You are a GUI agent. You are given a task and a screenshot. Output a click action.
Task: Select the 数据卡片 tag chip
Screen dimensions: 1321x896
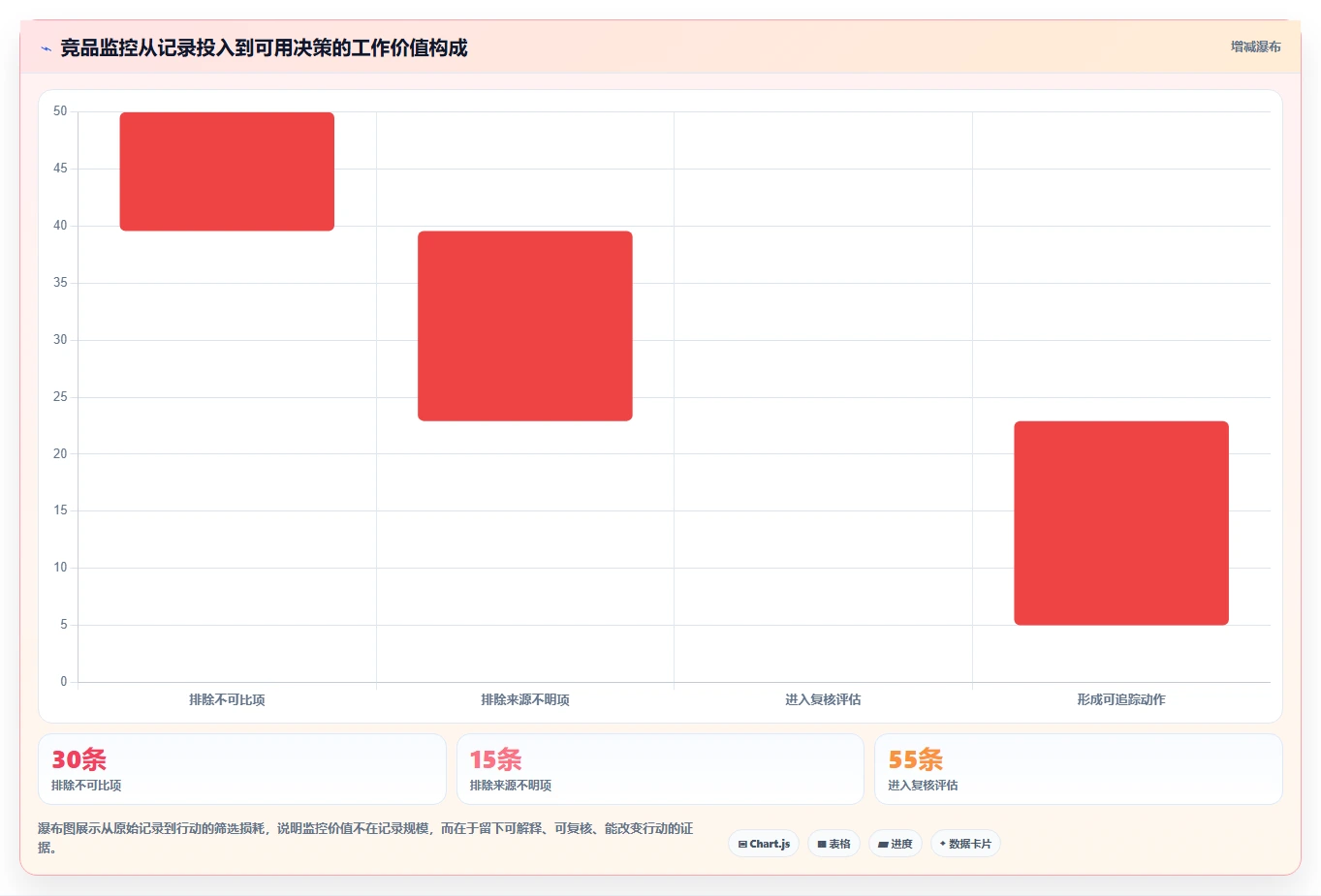click(965, 844)
